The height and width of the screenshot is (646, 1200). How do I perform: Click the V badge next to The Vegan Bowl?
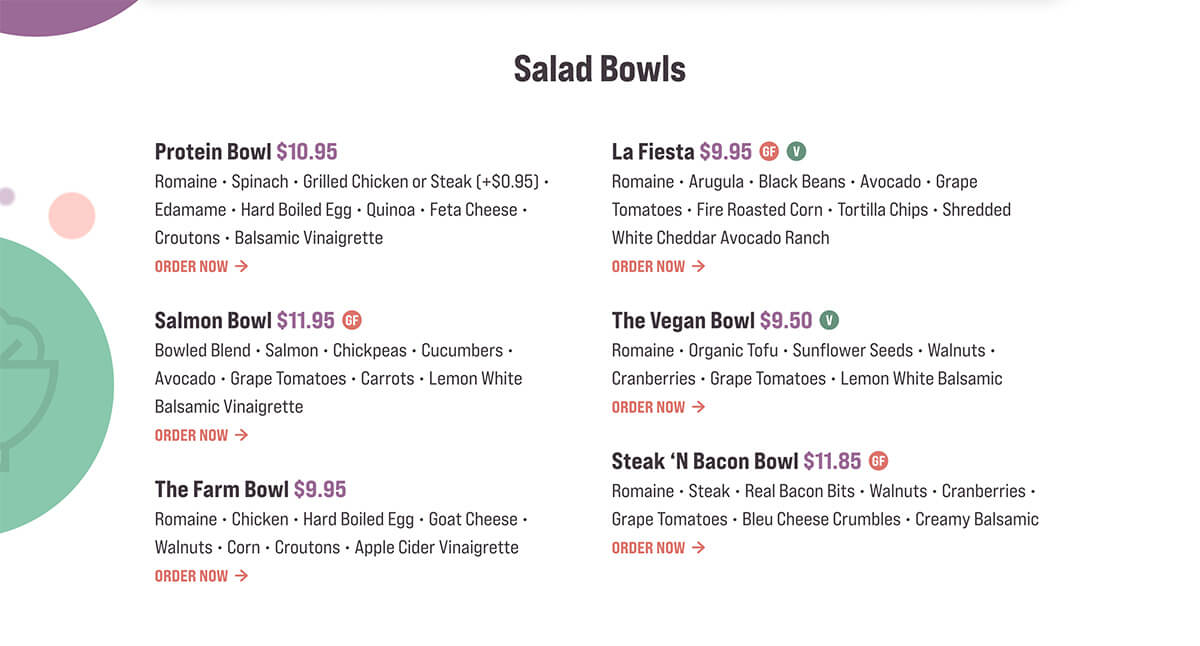[829, 320]
